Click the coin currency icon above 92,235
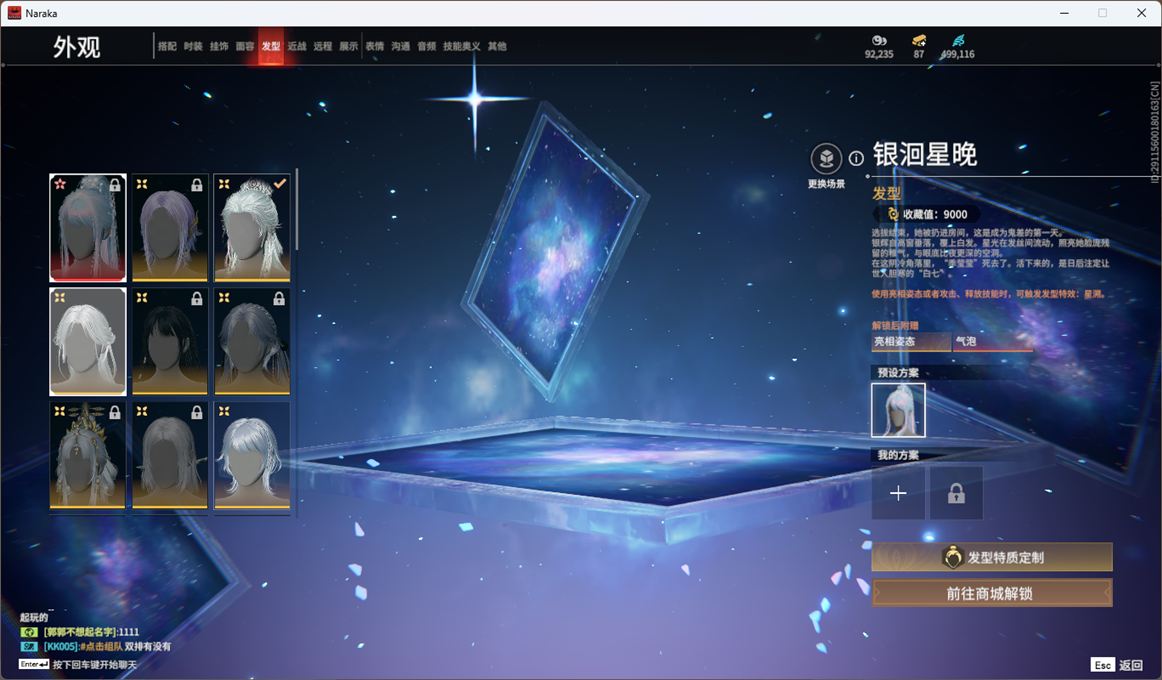The image size is (1162, 680). point(879,40)
